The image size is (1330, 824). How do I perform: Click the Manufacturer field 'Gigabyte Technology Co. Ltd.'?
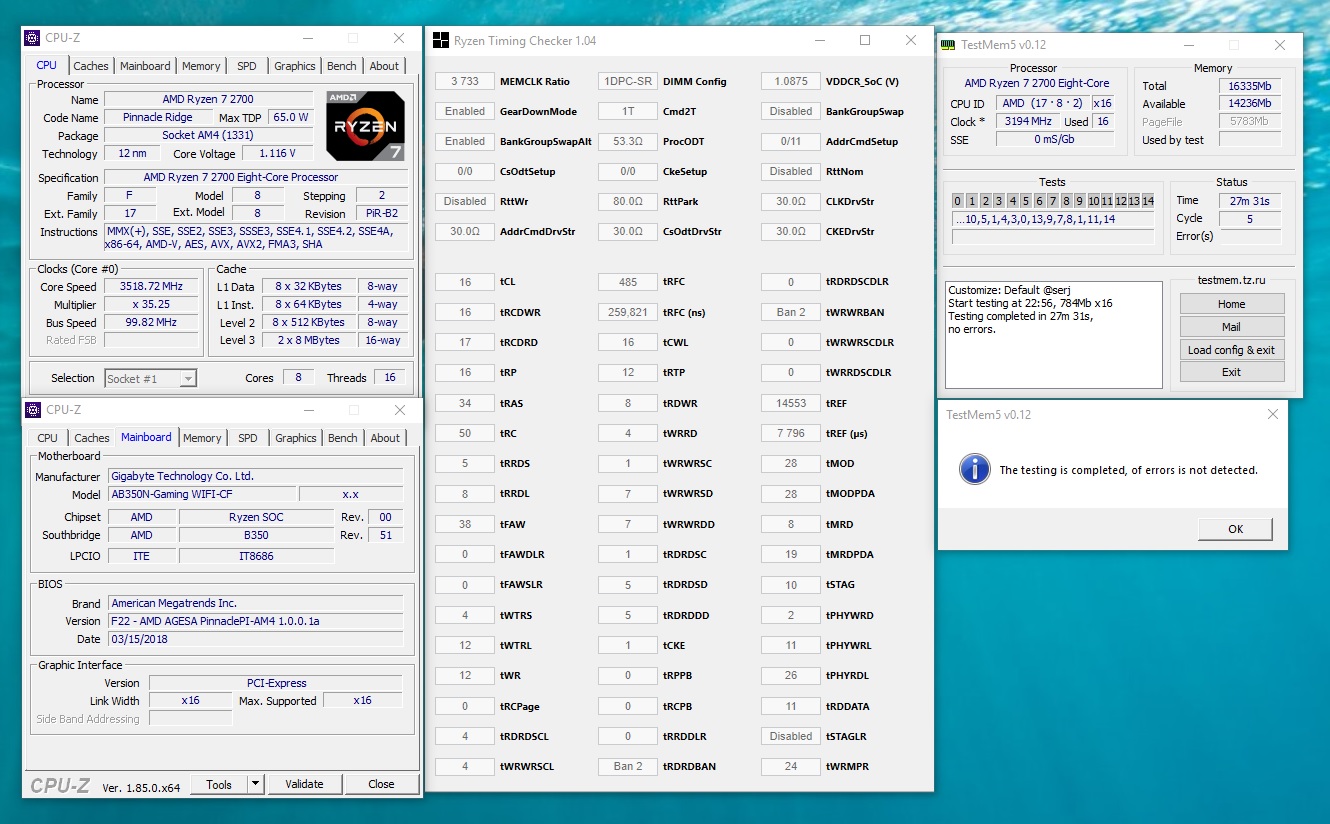coord(255,477)
